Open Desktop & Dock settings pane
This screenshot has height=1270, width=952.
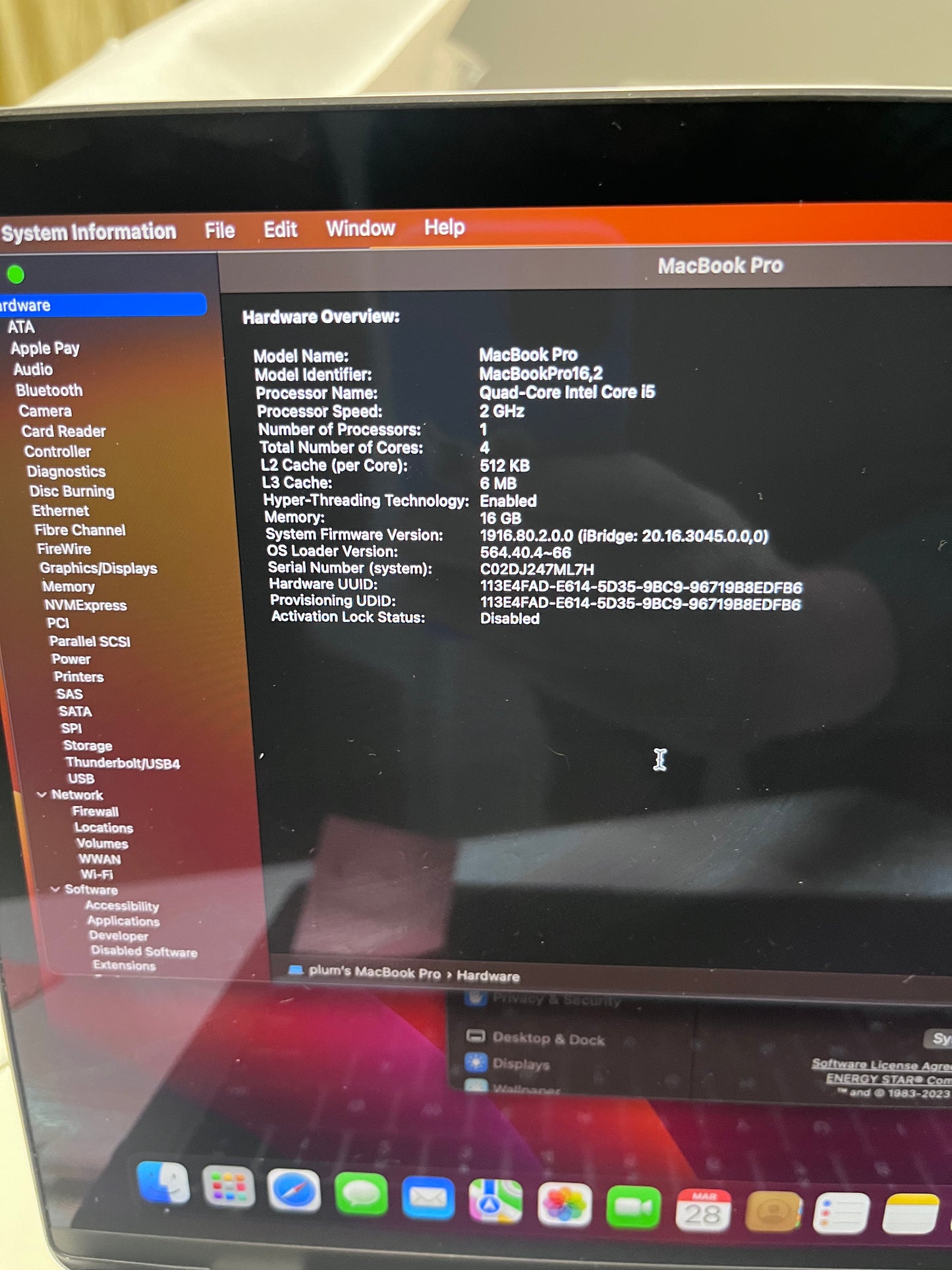coord(548,1039)
